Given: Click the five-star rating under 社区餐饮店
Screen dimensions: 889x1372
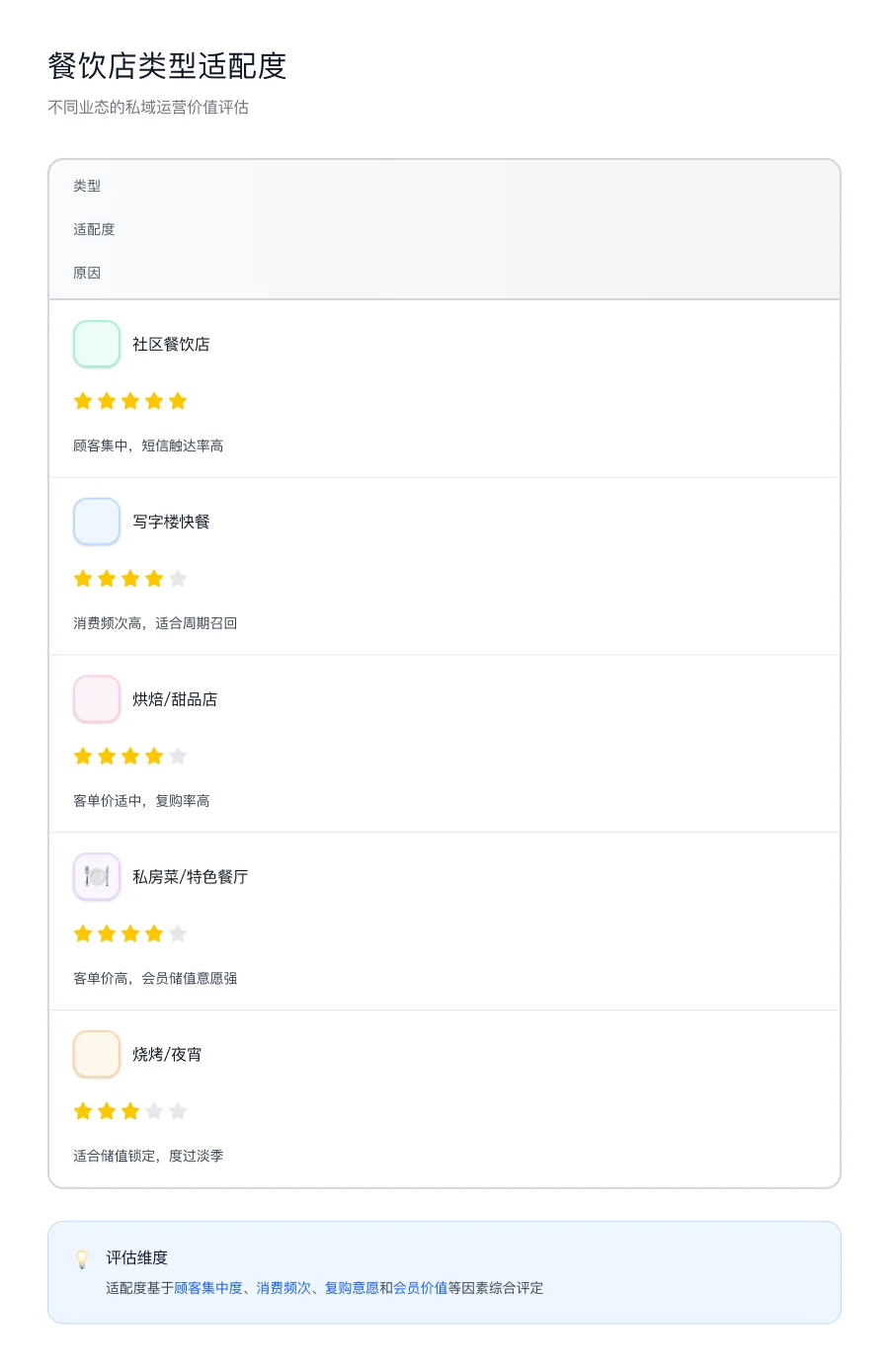Looking at the screenshot, I should (x=130, y=401).
